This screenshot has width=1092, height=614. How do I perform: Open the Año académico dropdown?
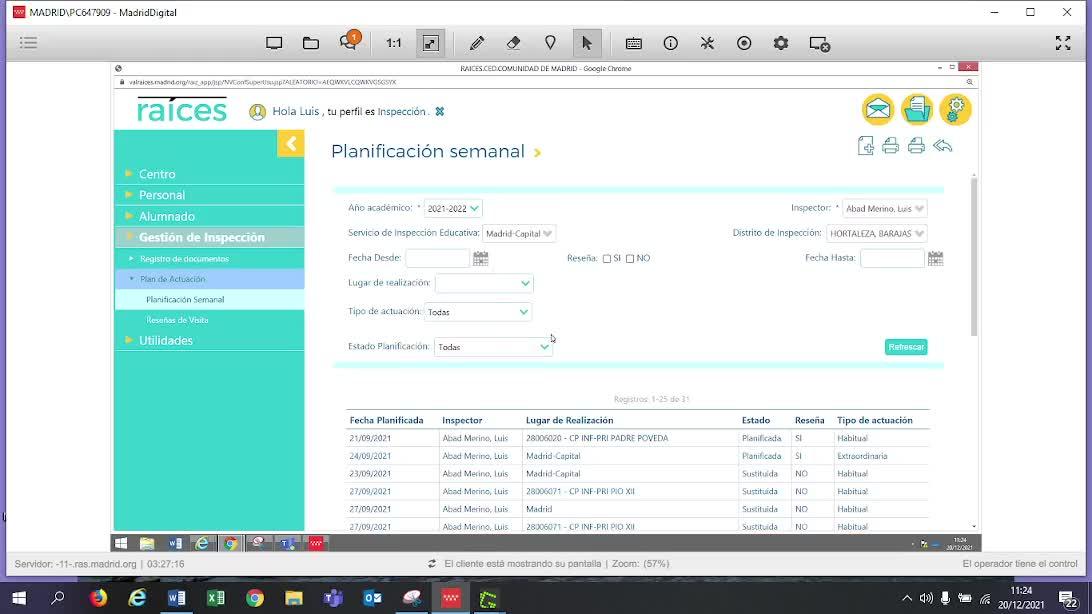[x=453, y=209]
